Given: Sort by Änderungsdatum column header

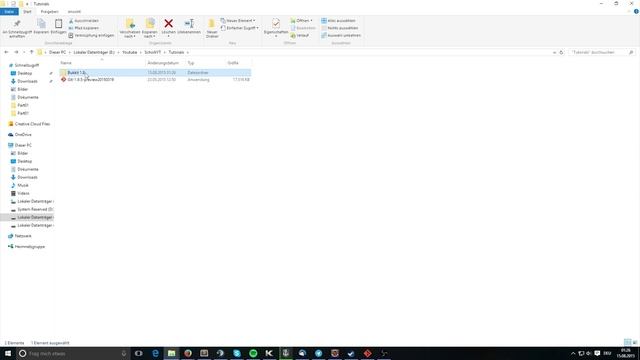Looking at the screenshot, I should click(165, 63).
